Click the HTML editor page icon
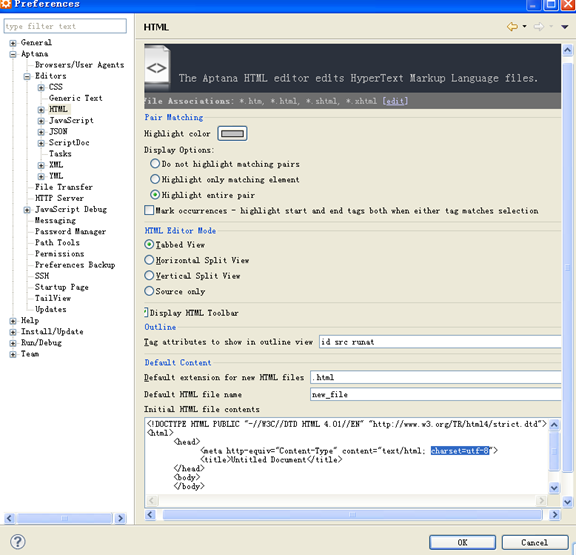The width and height of the screenshot is (576, 555). pyautogui.click(x=157, y=67)
